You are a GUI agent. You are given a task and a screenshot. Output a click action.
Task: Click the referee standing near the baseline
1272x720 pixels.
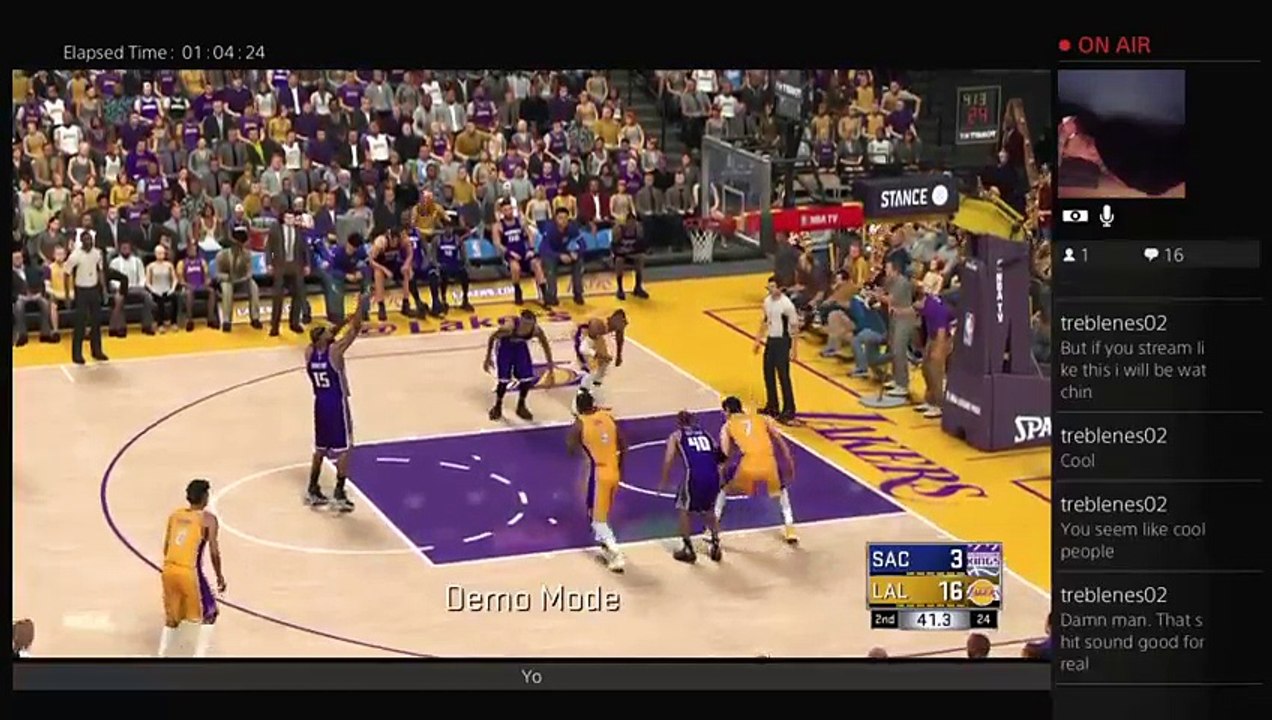tap(778, 347)
